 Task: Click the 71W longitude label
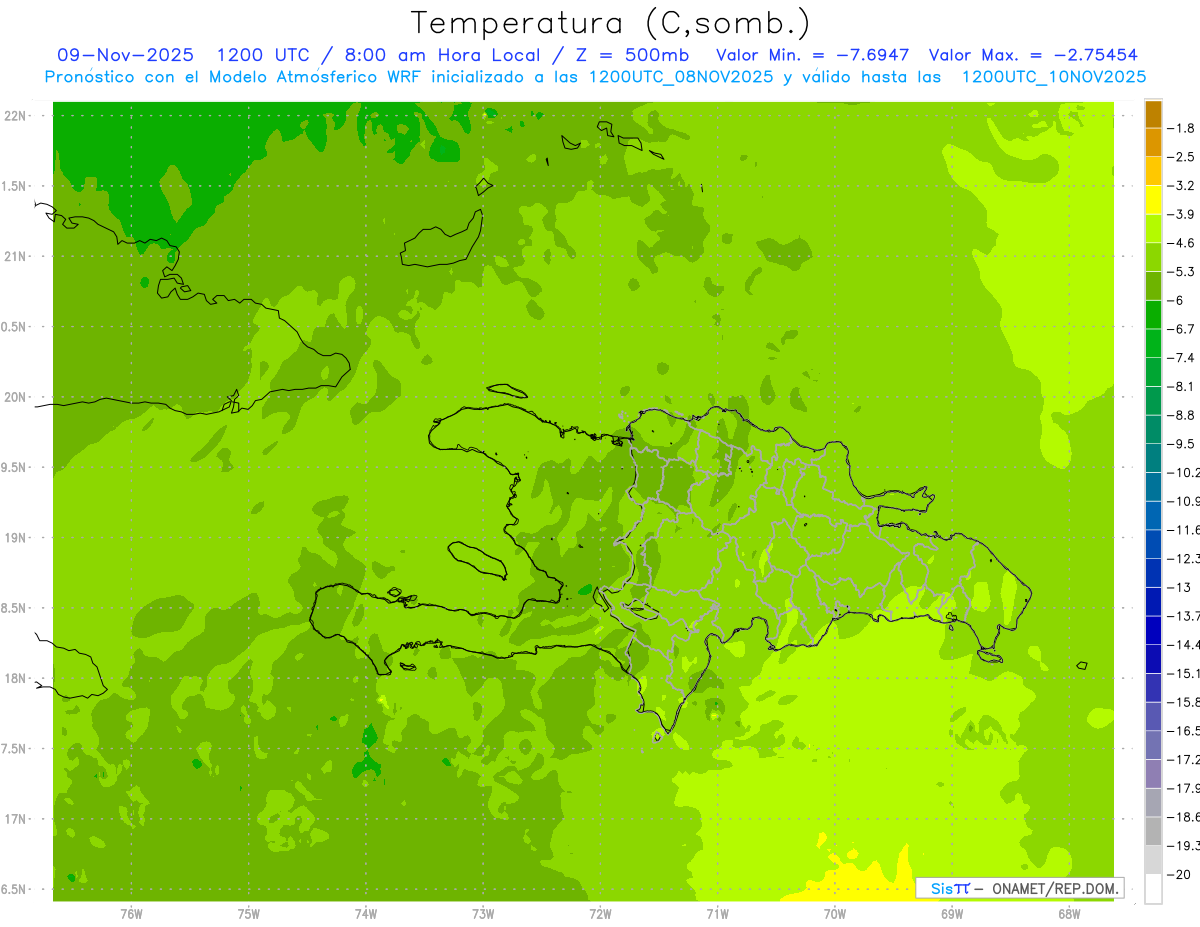pos(717,914)
